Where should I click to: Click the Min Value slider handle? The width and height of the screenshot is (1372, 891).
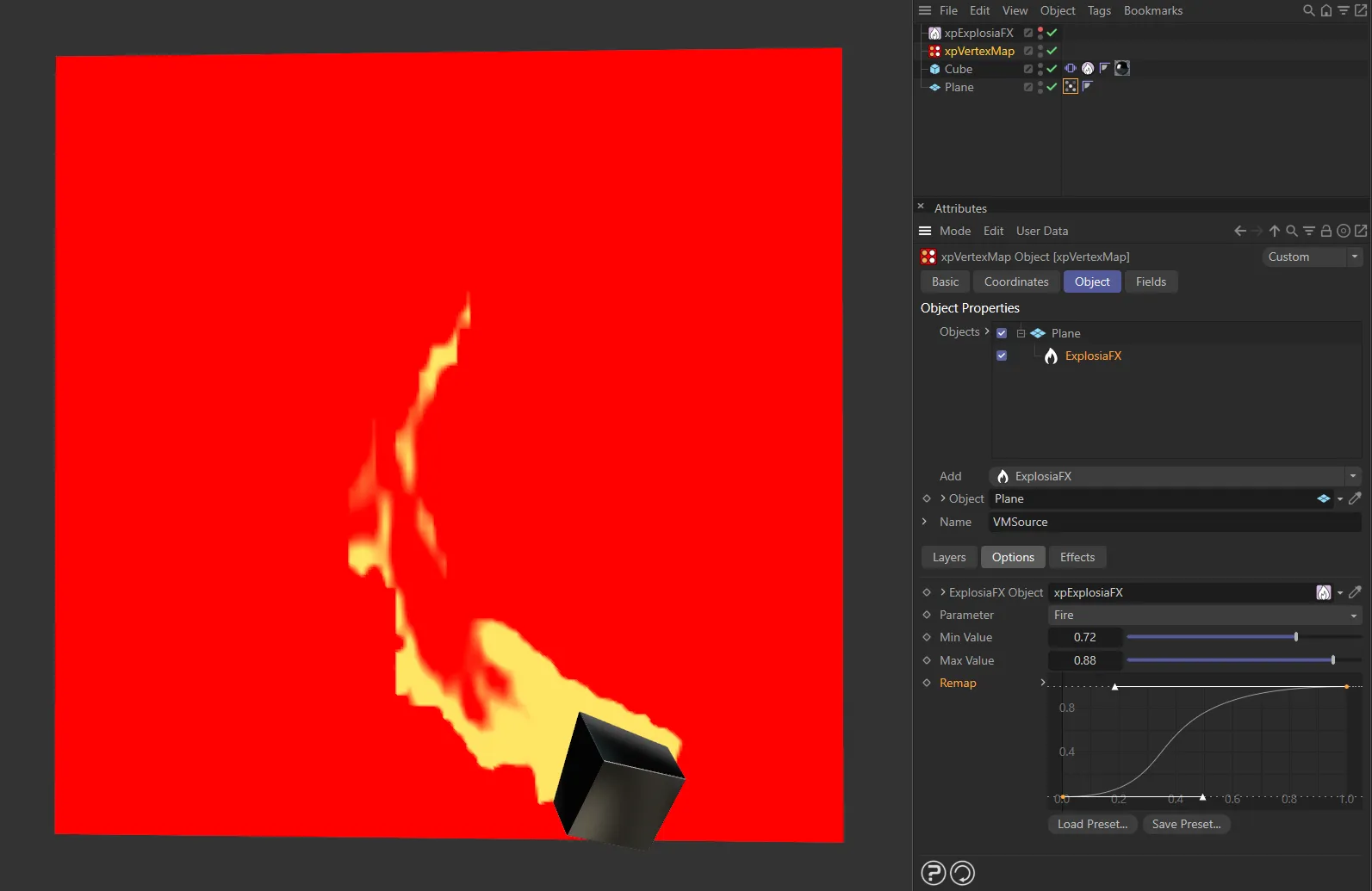point(1296,637)
